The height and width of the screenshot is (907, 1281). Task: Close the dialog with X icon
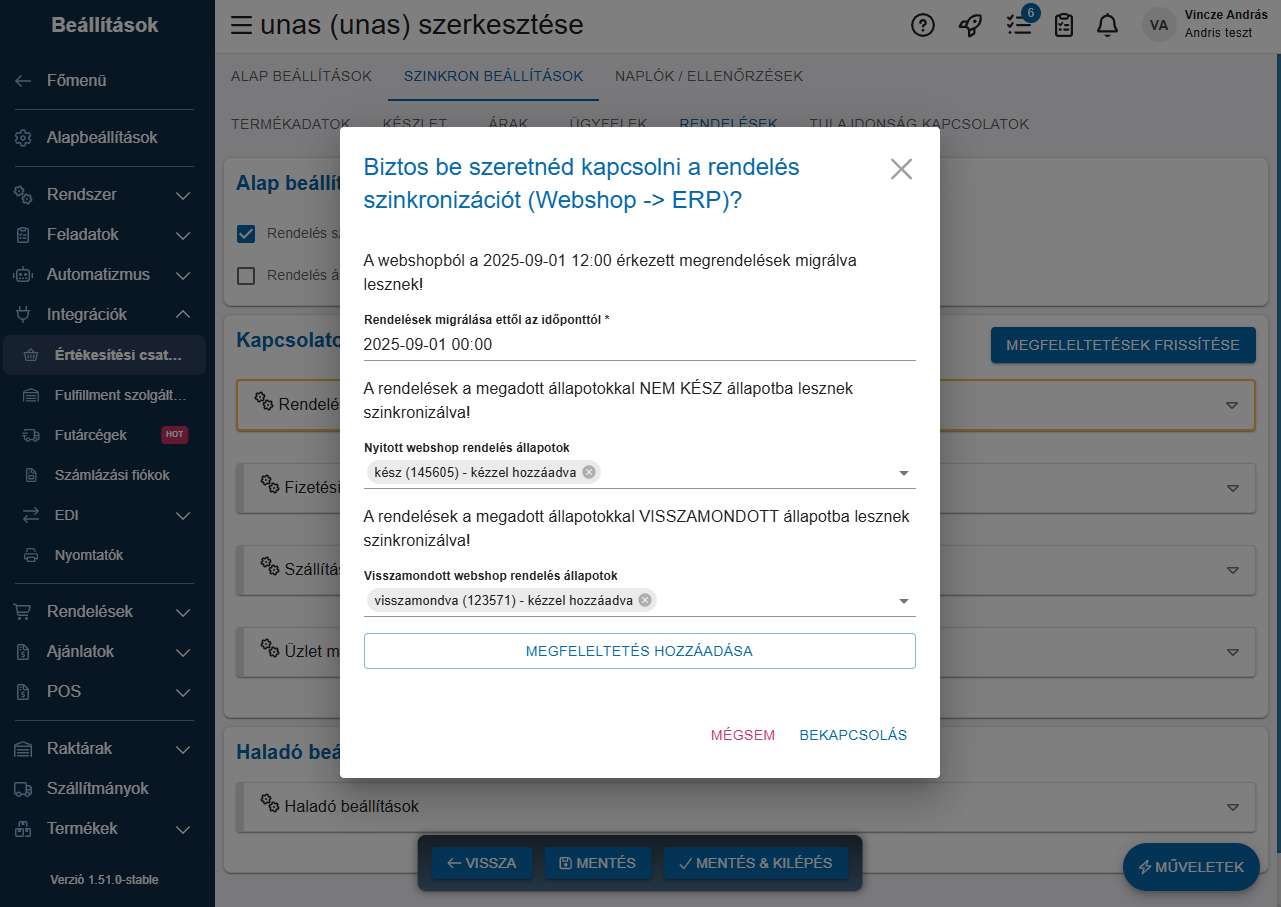(x=901, y=169)
